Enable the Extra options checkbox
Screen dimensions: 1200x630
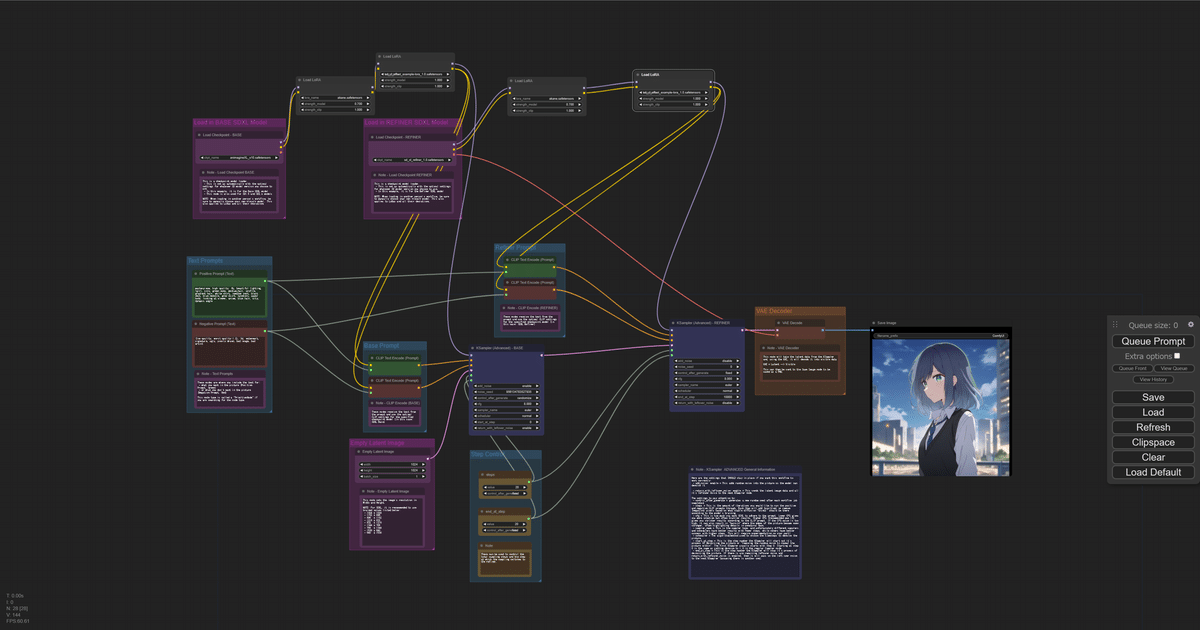click(1177, 356)
